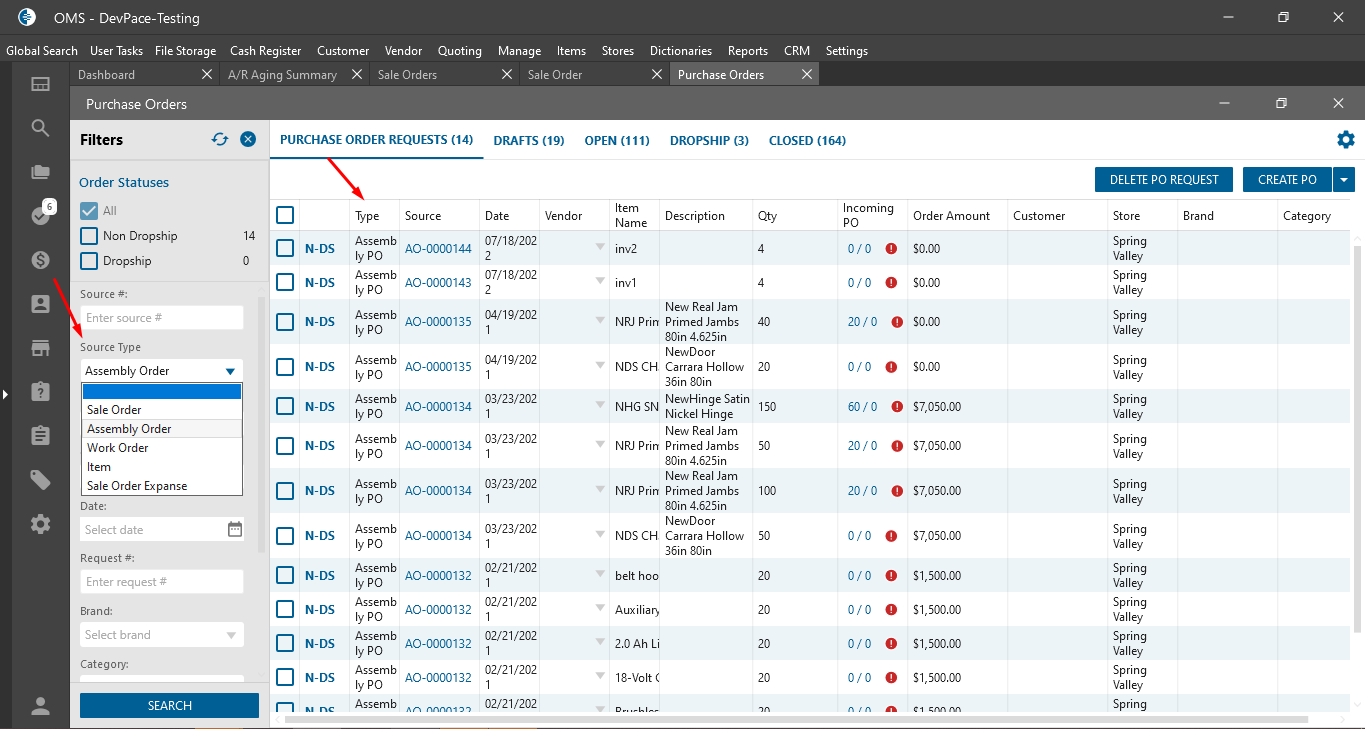Open the Reports menu
The height and width of the screenshot is (729, 1365).
tap(747, 51)
